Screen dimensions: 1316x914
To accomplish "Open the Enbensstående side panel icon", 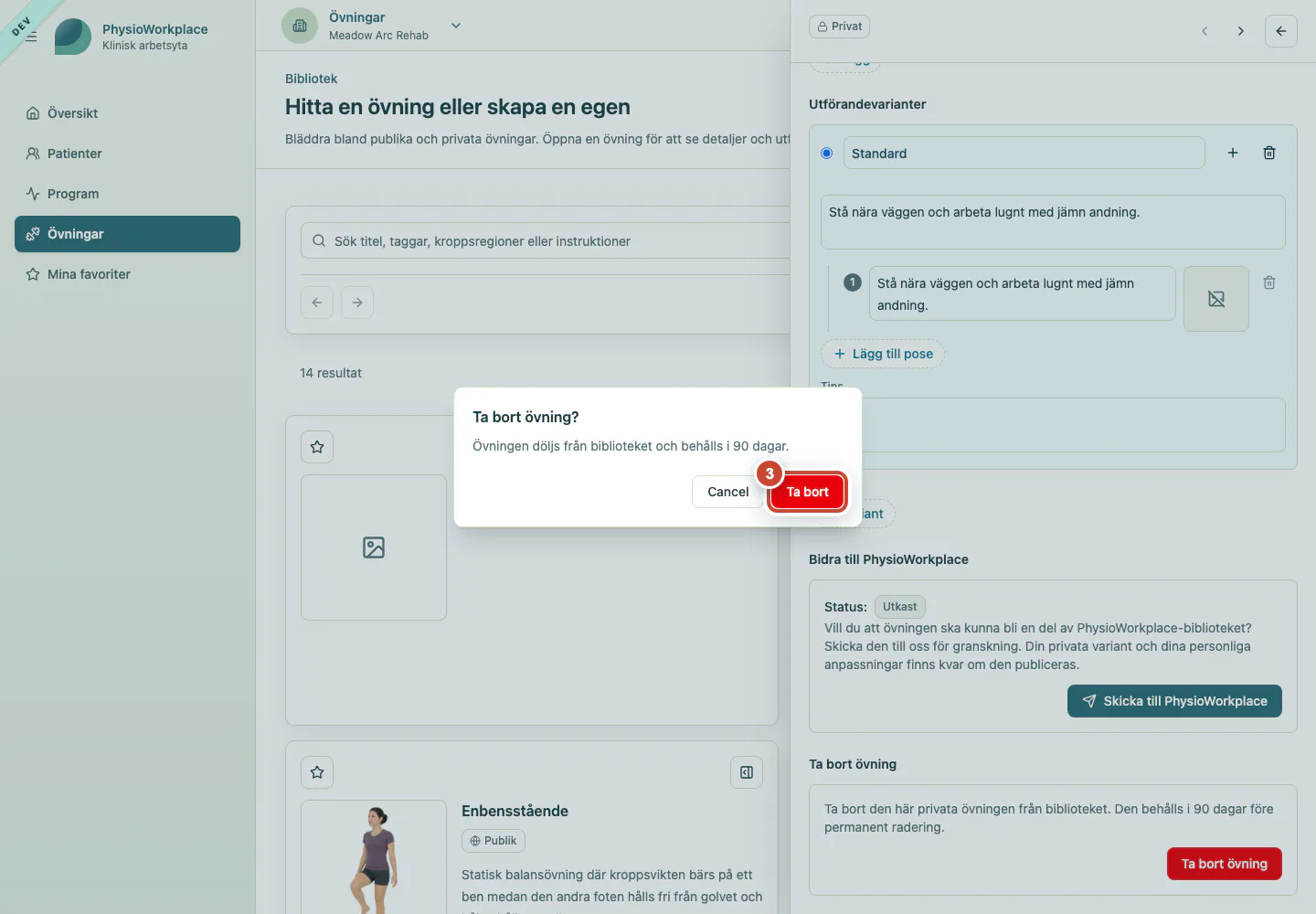I will (x=747, y=772).
